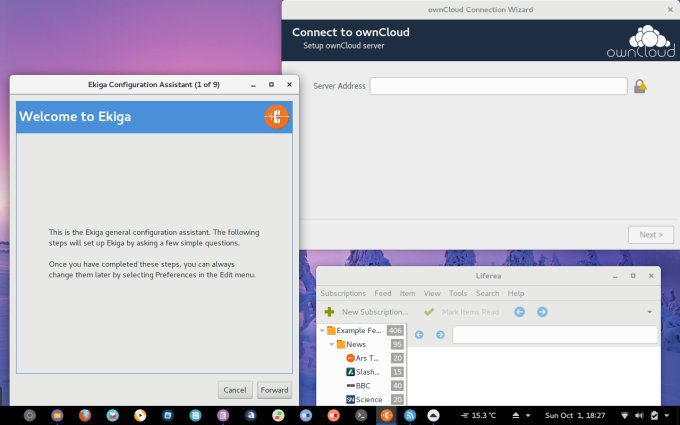This screenshot has width=680, height=425.
Task: Launch Firefox from the bottom panel
Action: [x=85, y=415]
